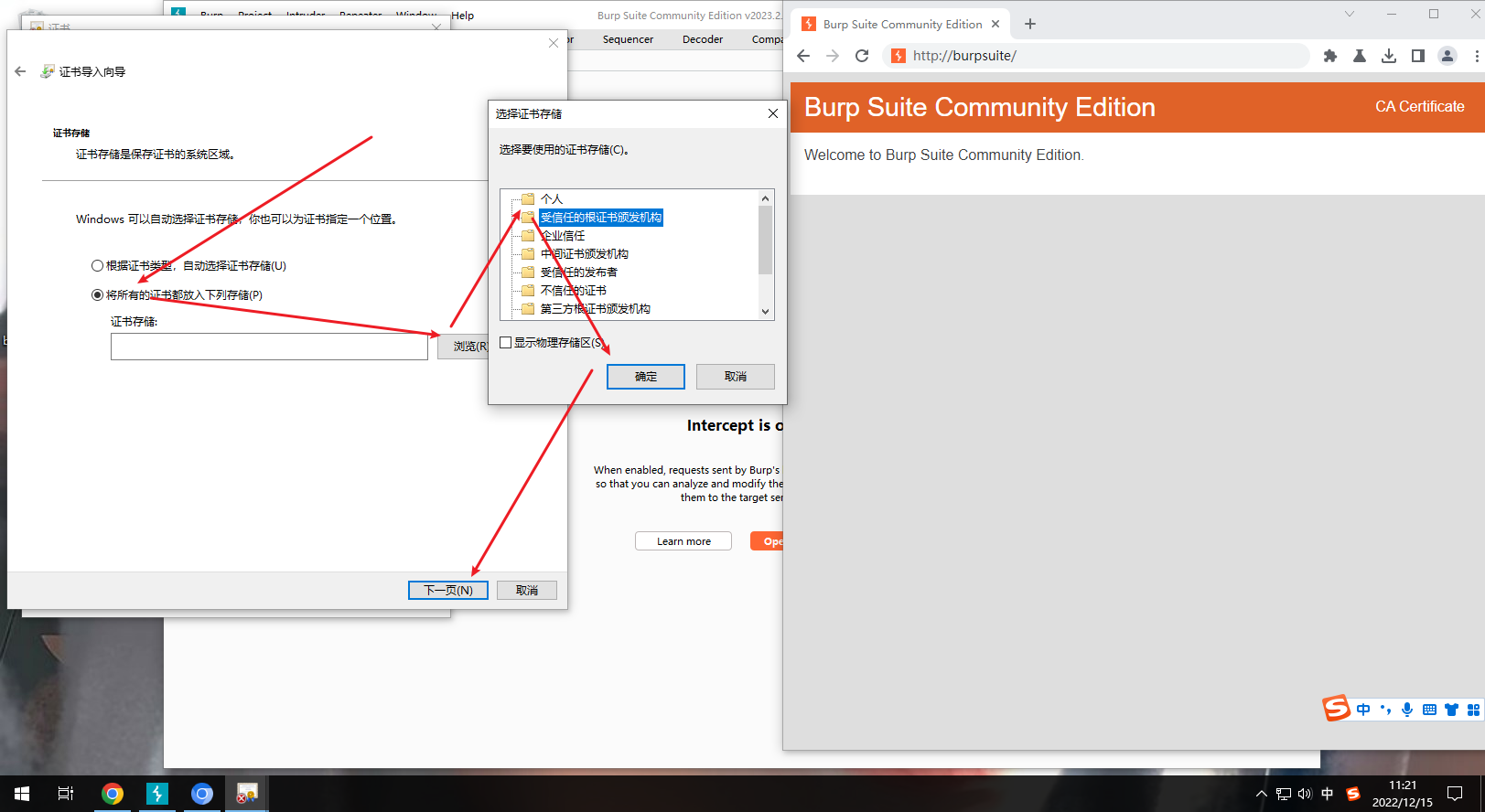Image resolution: width=1485 pixels, height=812 pixels.
Task: Open the Chrome profile avatar
Action: pyautogui.click(x=1447, y=56)
